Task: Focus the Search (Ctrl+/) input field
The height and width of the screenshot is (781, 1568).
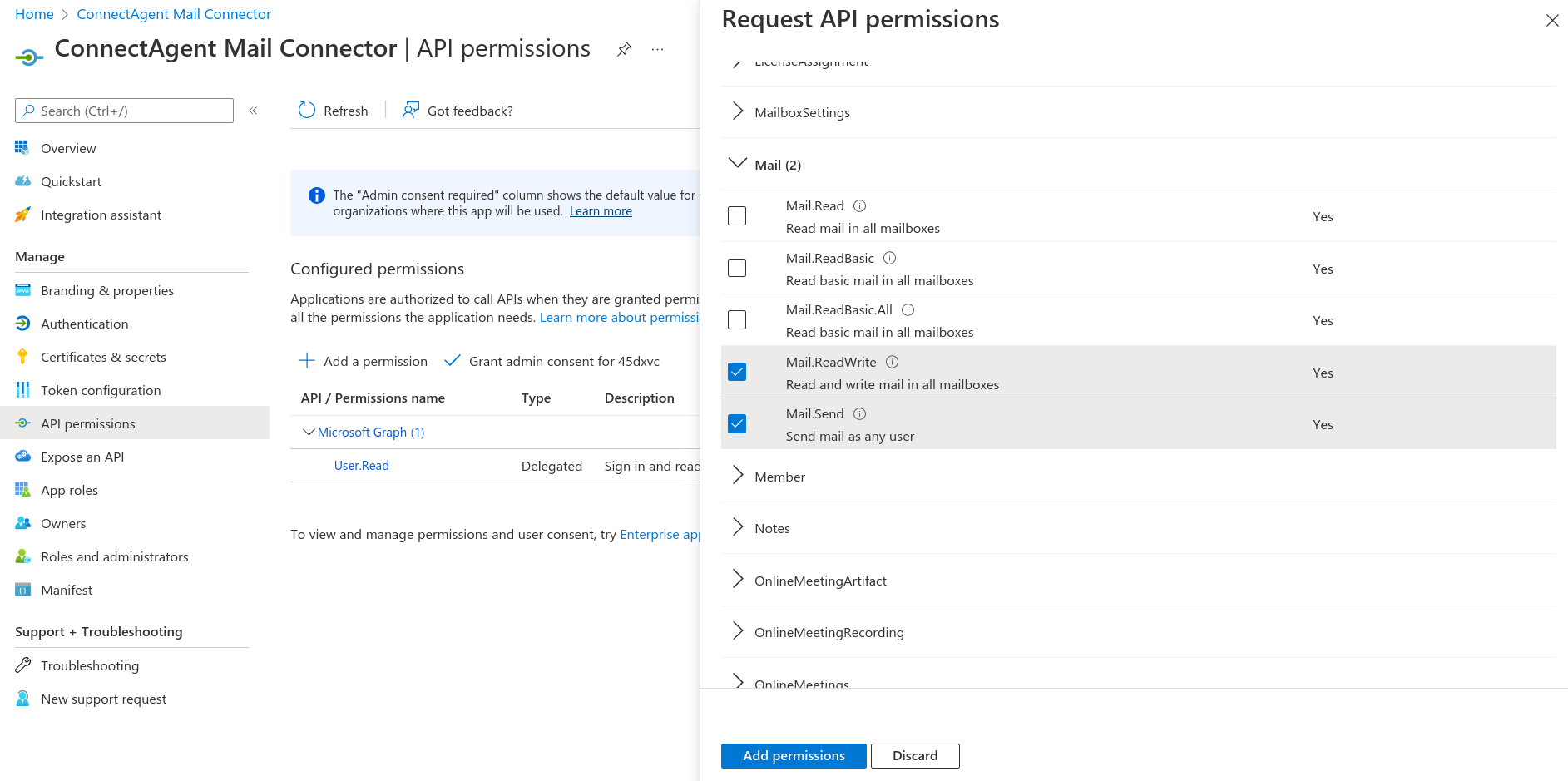Action: click(124, 111)
